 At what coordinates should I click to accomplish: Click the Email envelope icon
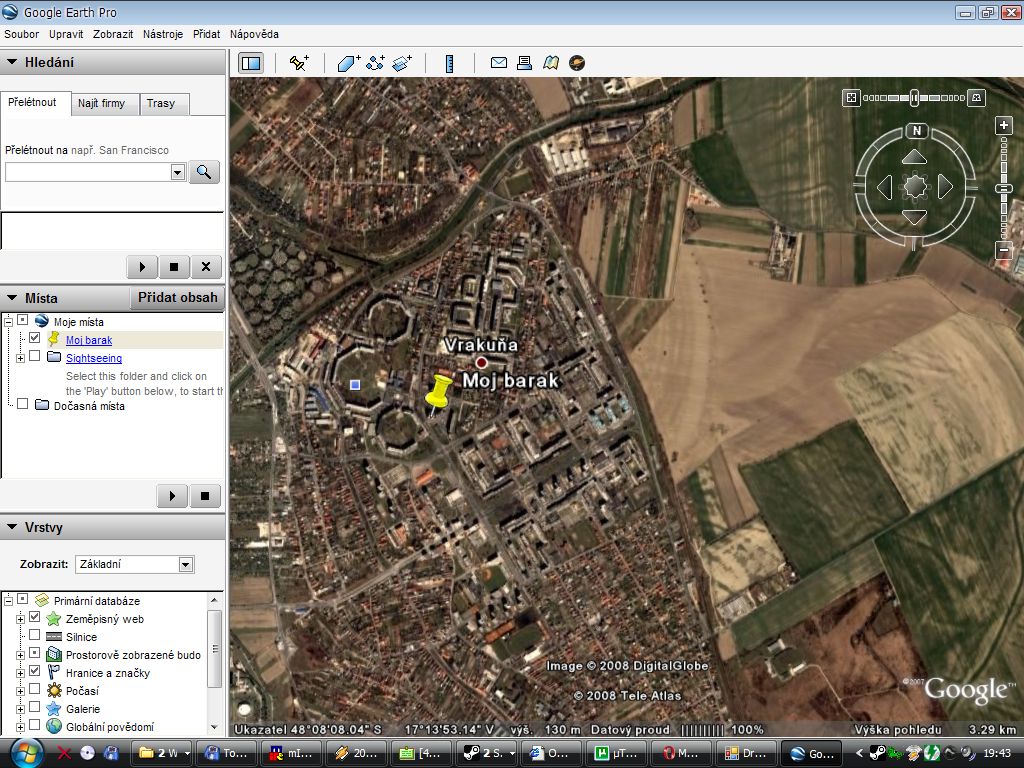click(x=499, y=63)
